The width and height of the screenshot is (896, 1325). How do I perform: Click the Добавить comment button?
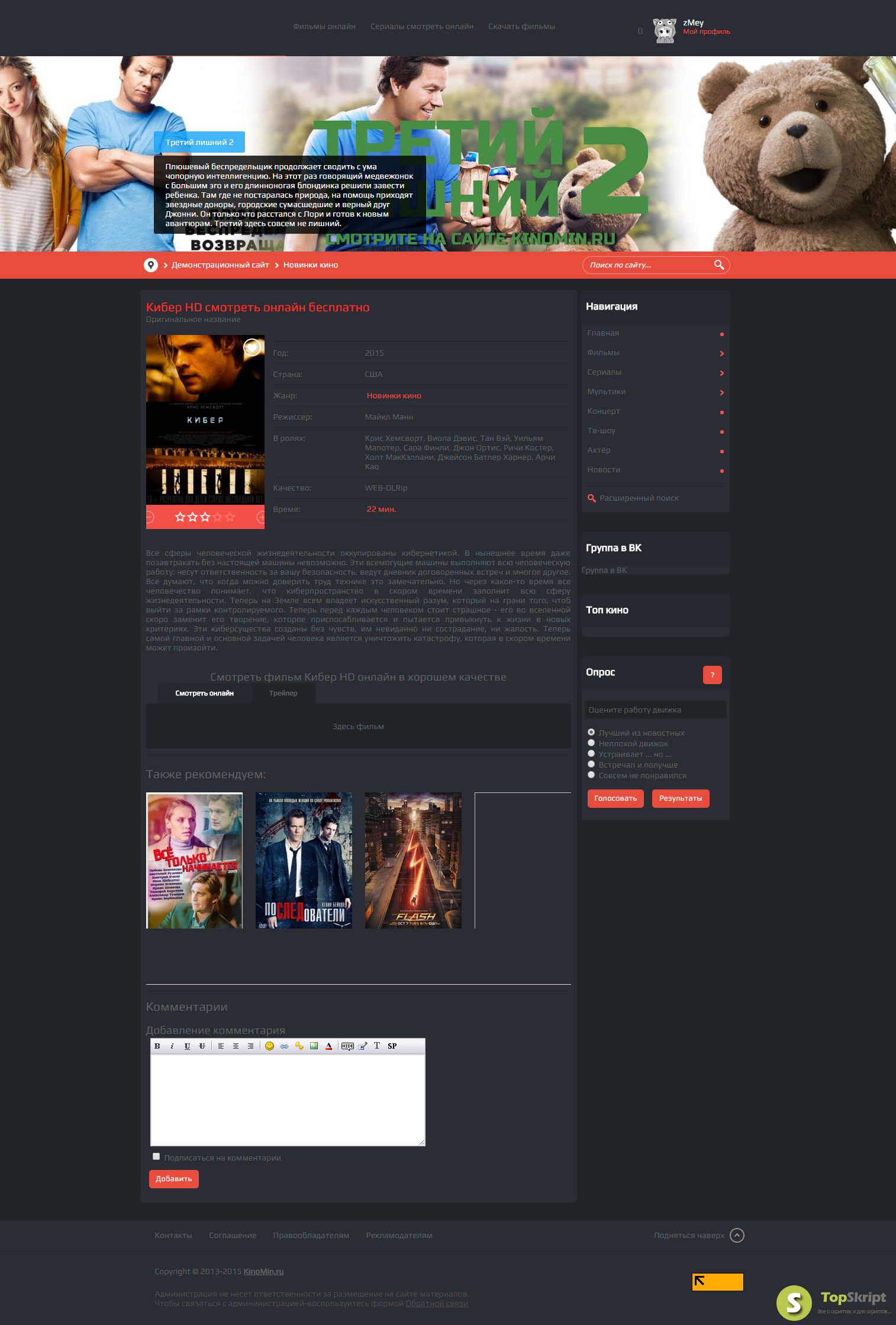(x=174, y=1179)
